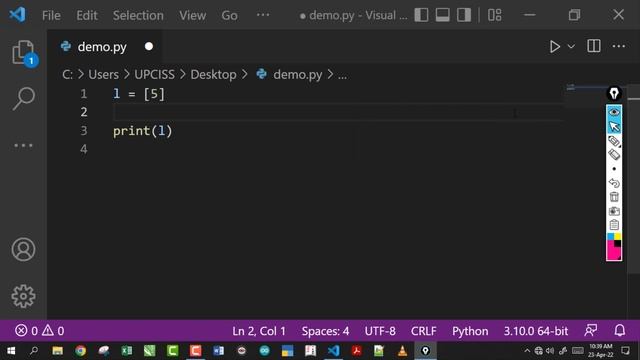Open the Edit menu
The height and width of the screenshot is (360, 640).
click(87, 16)
